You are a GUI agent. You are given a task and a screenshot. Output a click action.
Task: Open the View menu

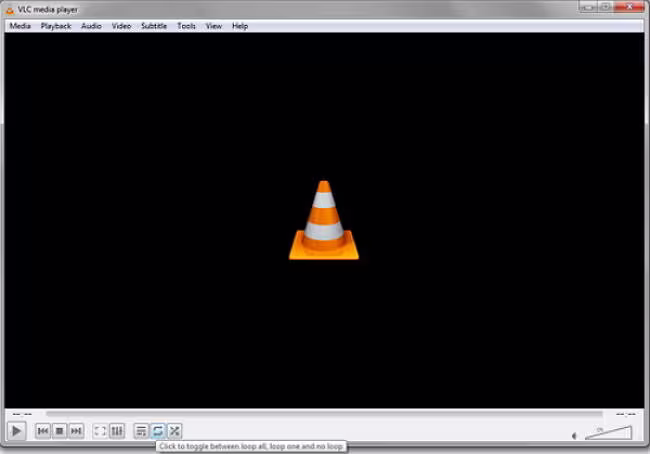click(x=214, y=26)
